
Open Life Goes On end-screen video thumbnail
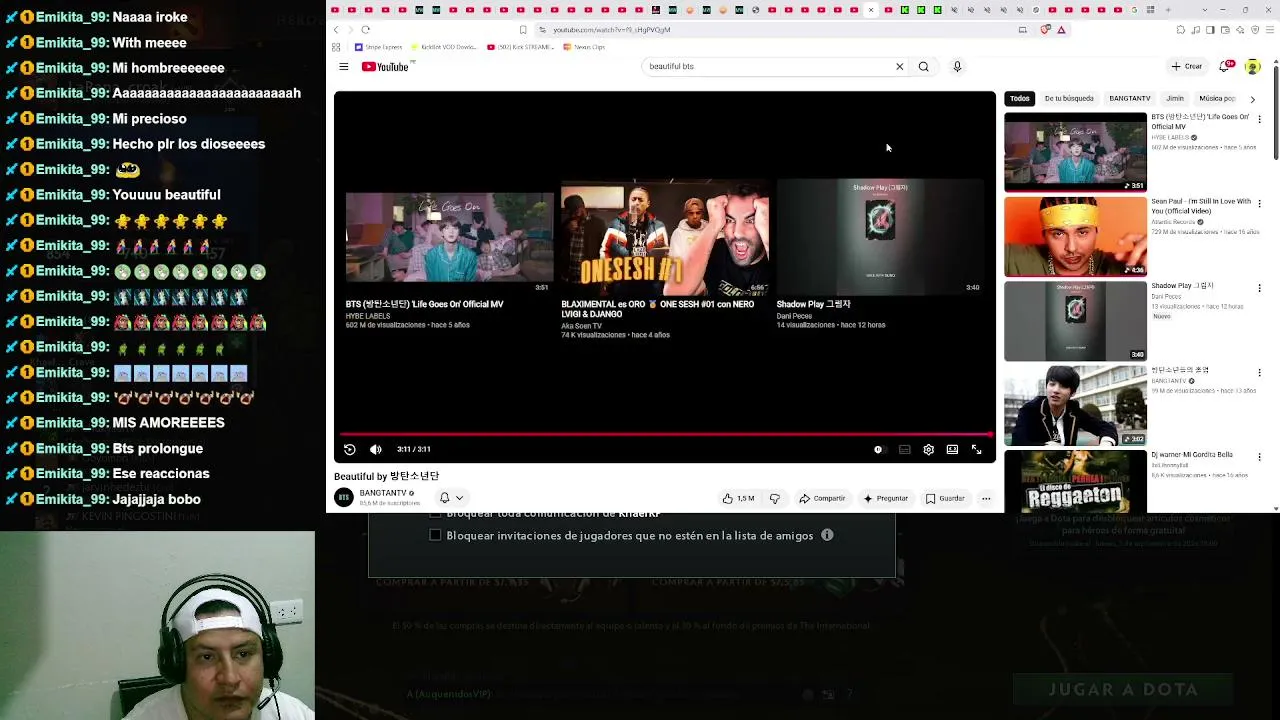(450, 236)
